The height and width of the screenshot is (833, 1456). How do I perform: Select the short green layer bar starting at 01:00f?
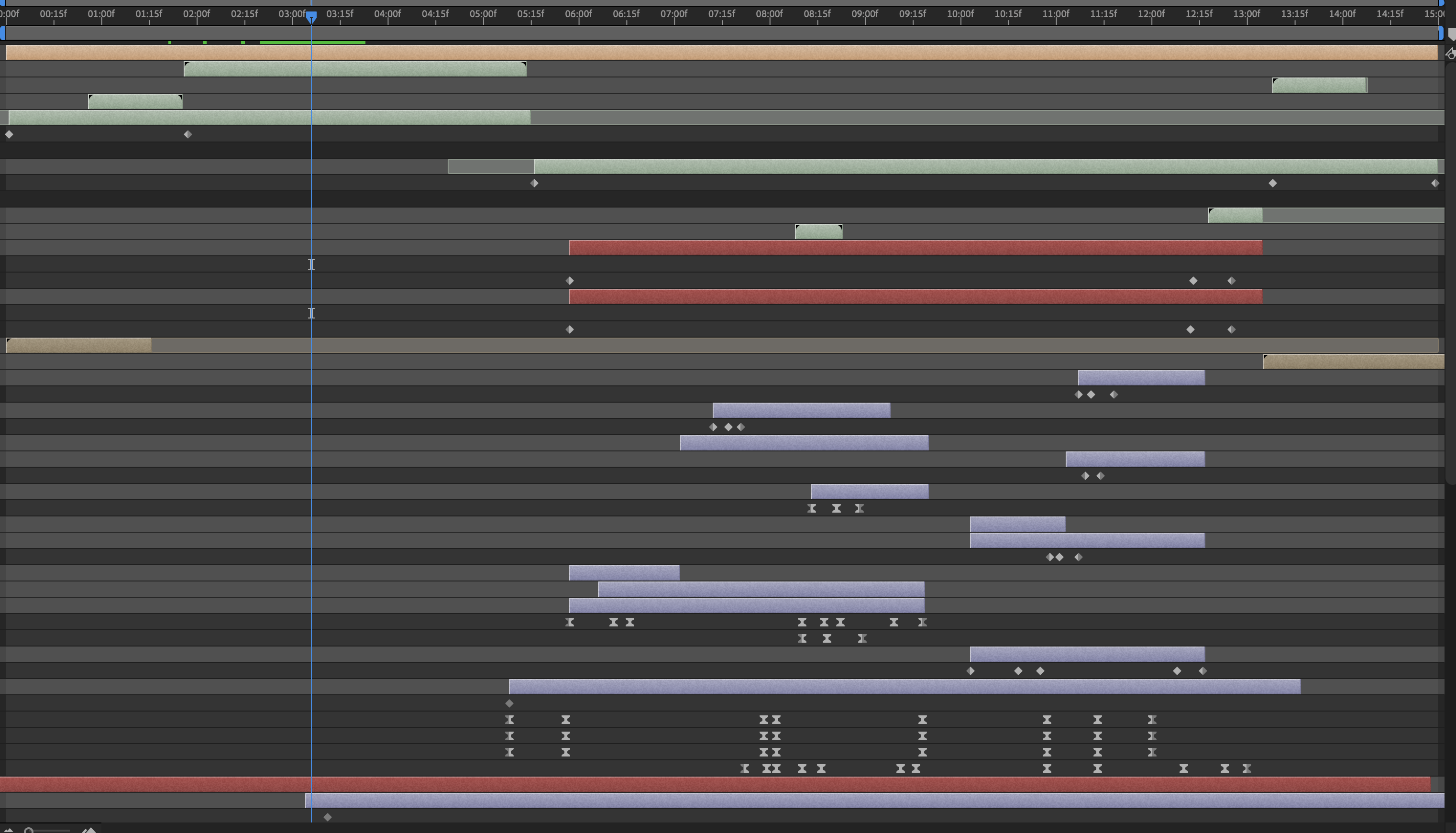click(135, 102)
